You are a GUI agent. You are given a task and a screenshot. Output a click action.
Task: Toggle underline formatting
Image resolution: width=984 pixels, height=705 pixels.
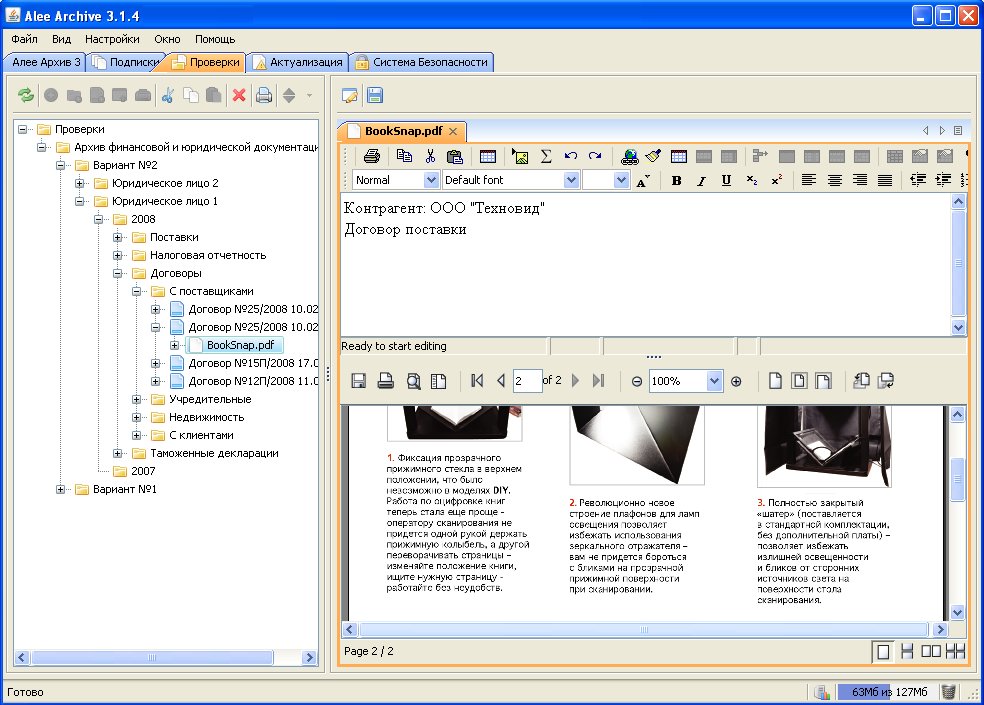pyautogui.click(x=726, y=181)
